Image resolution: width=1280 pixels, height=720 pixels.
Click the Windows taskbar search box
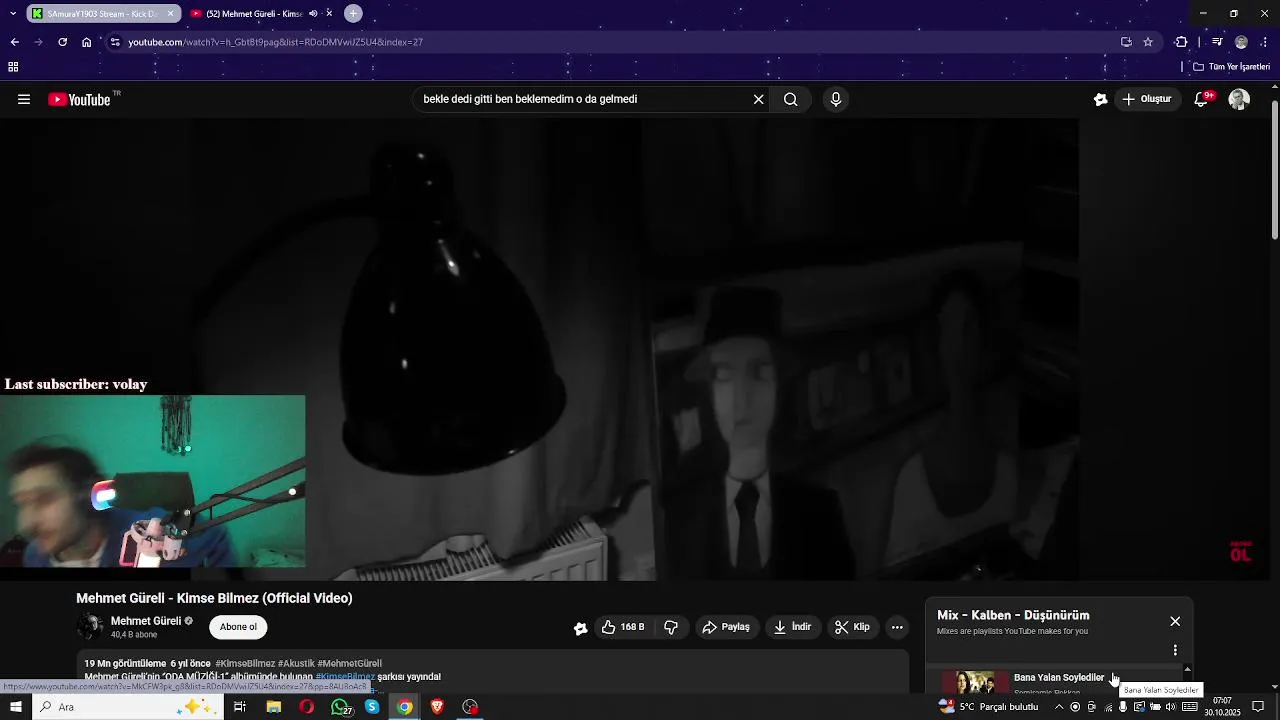pos(126,707)
